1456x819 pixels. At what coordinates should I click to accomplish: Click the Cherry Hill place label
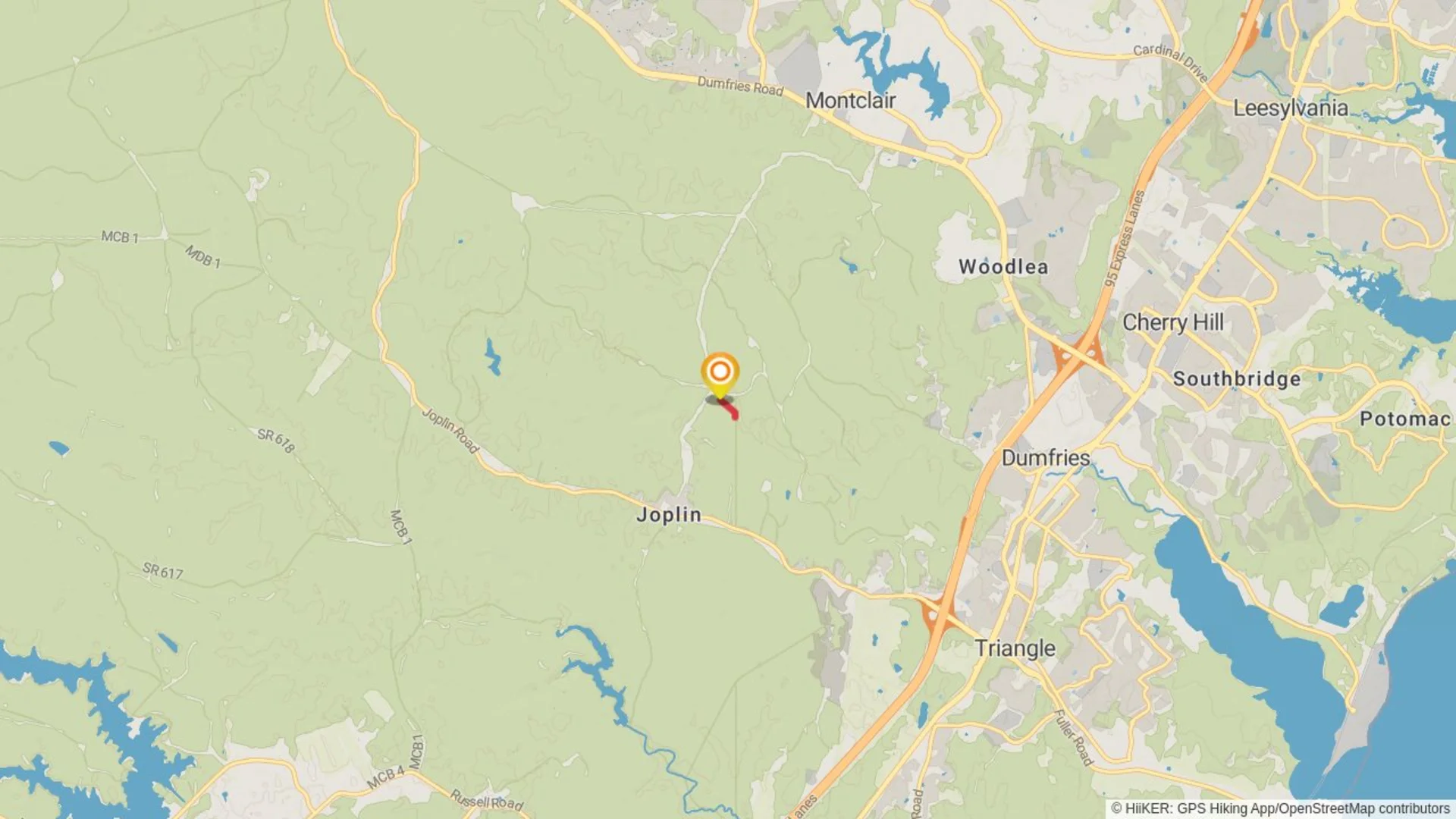coord(1173,322)
